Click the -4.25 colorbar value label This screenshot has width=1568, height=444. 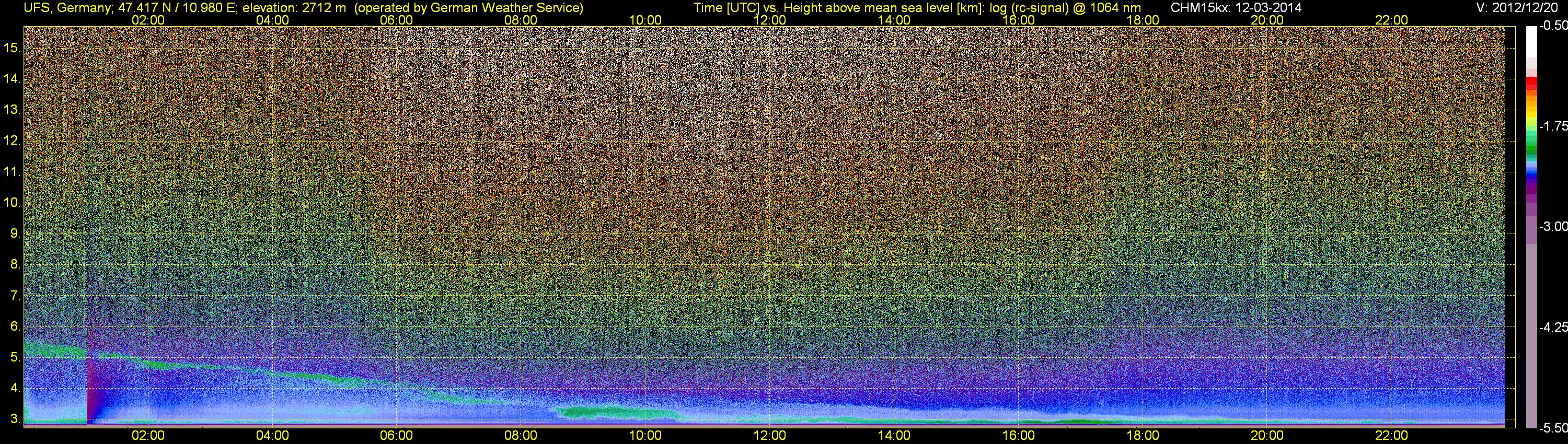1553,327
